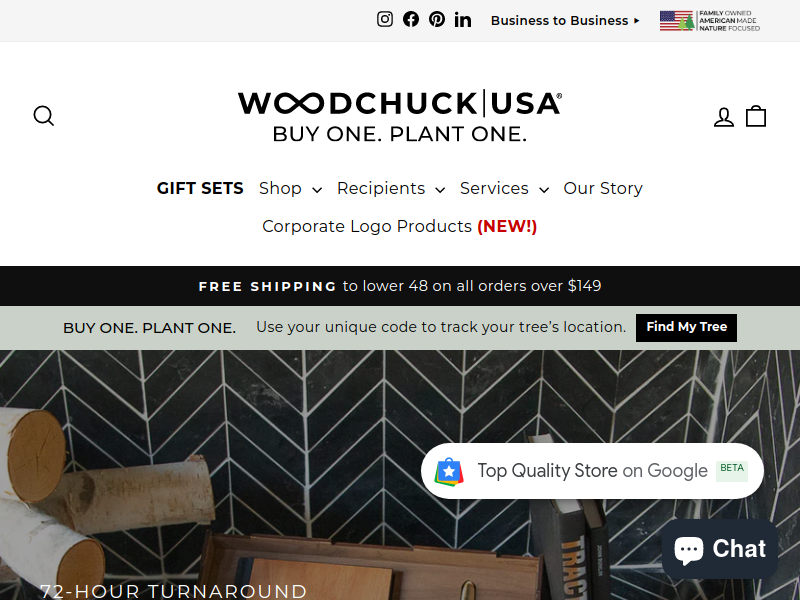Click the Find My Tree button
800x600 pixels.
click(x=686, y=327)
